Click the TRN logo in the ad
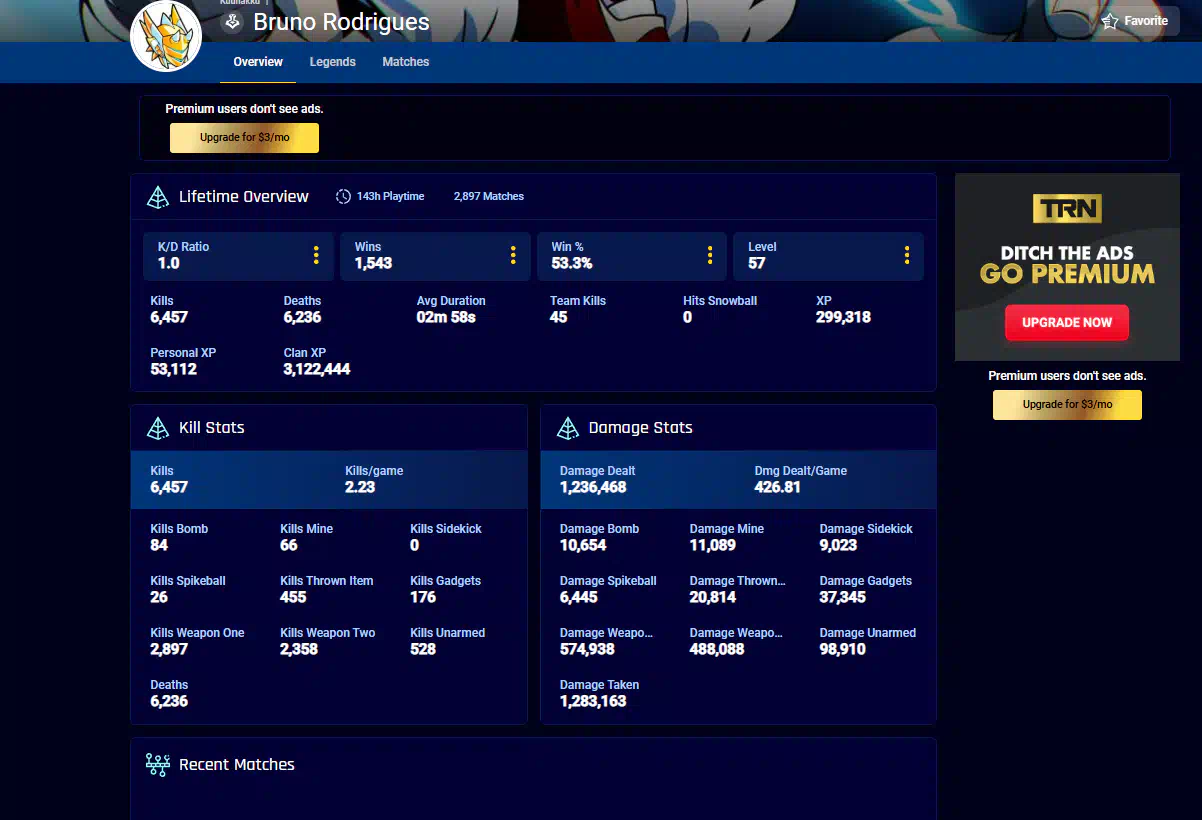The image size is (1202, 820). (1067, 209)
